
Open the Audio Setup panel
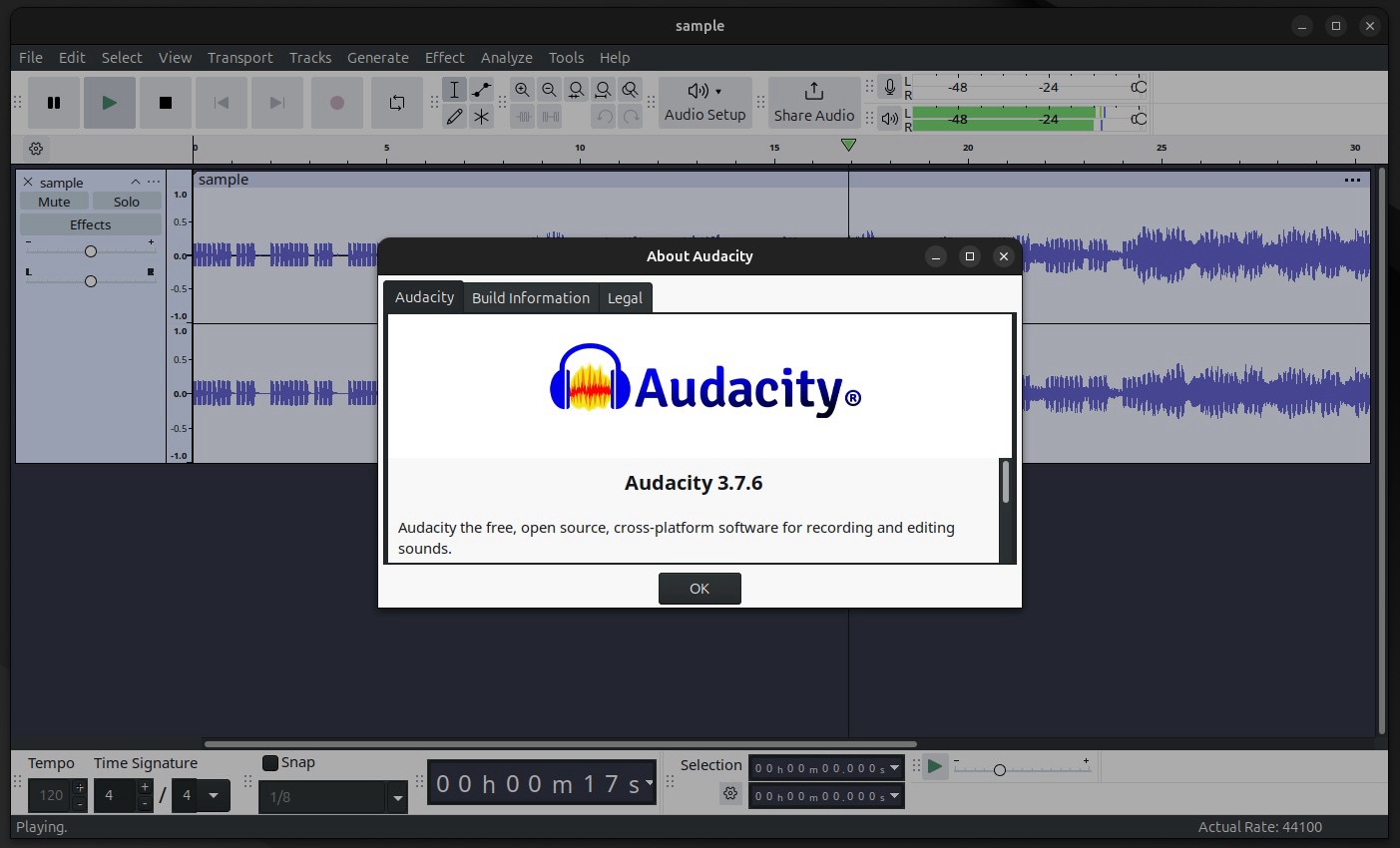[x=704, y=103]
